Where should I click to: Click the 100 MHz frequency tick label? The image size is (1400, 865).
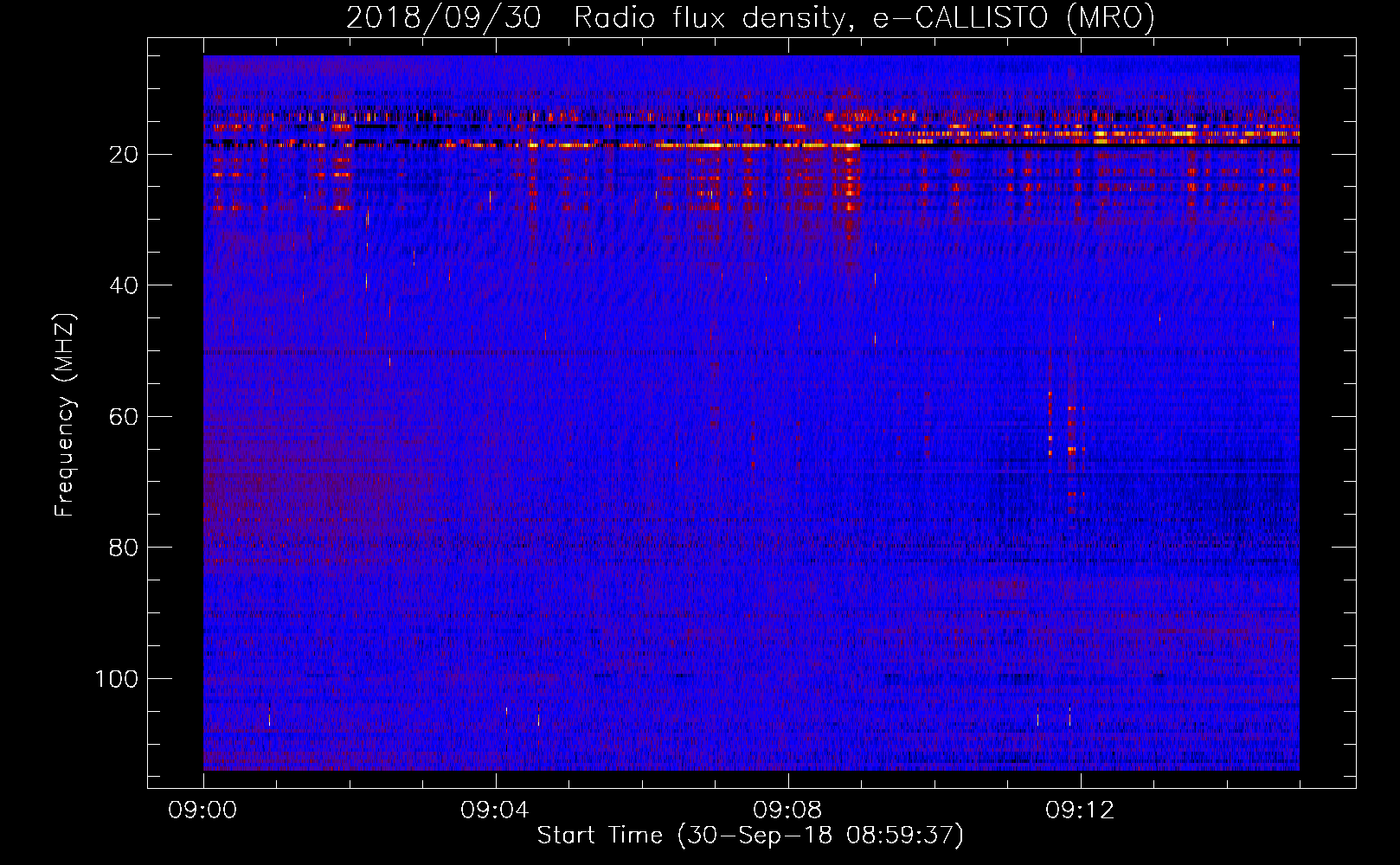117,679
